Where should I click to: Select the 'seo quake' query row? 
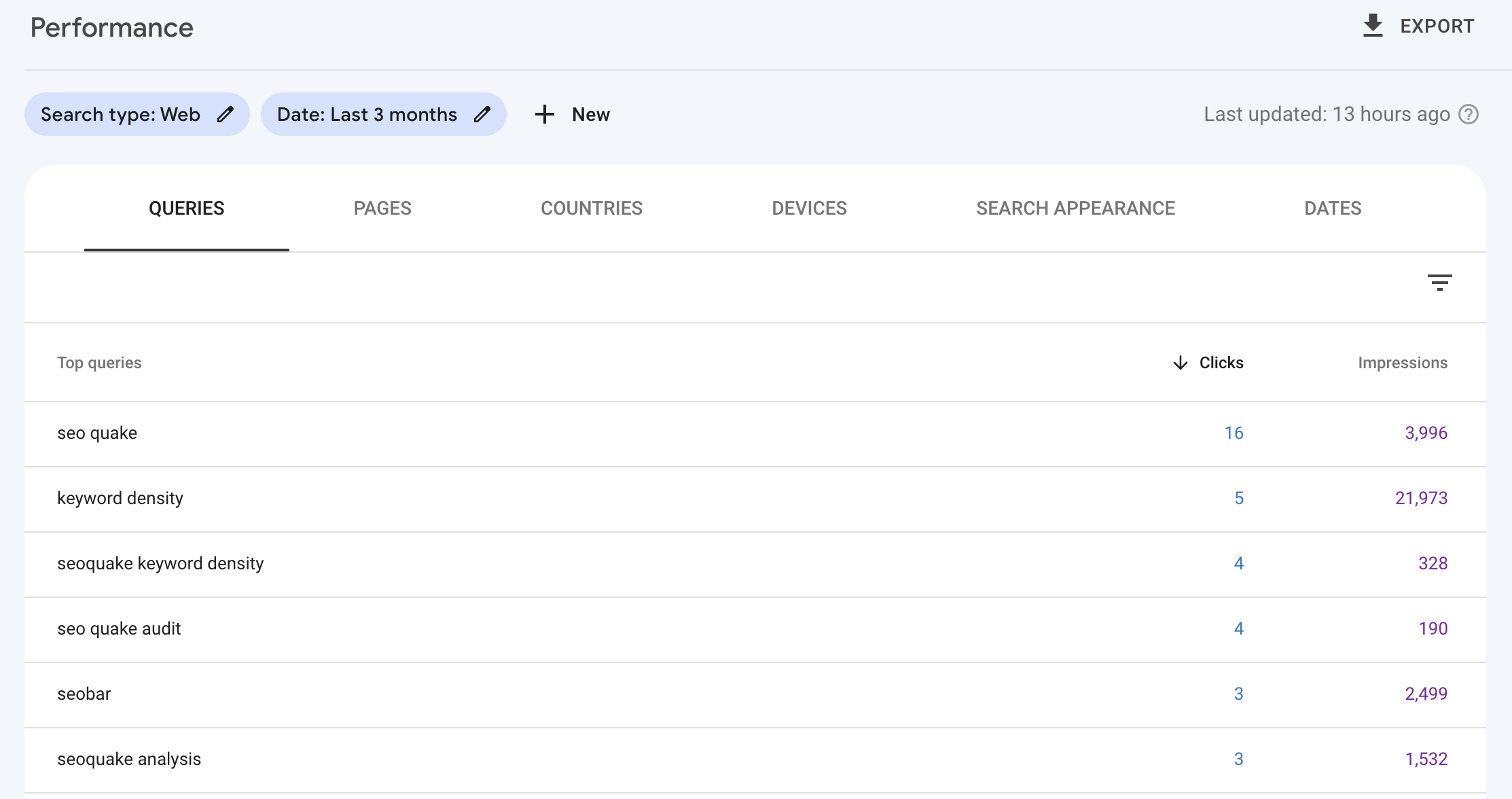97,433
